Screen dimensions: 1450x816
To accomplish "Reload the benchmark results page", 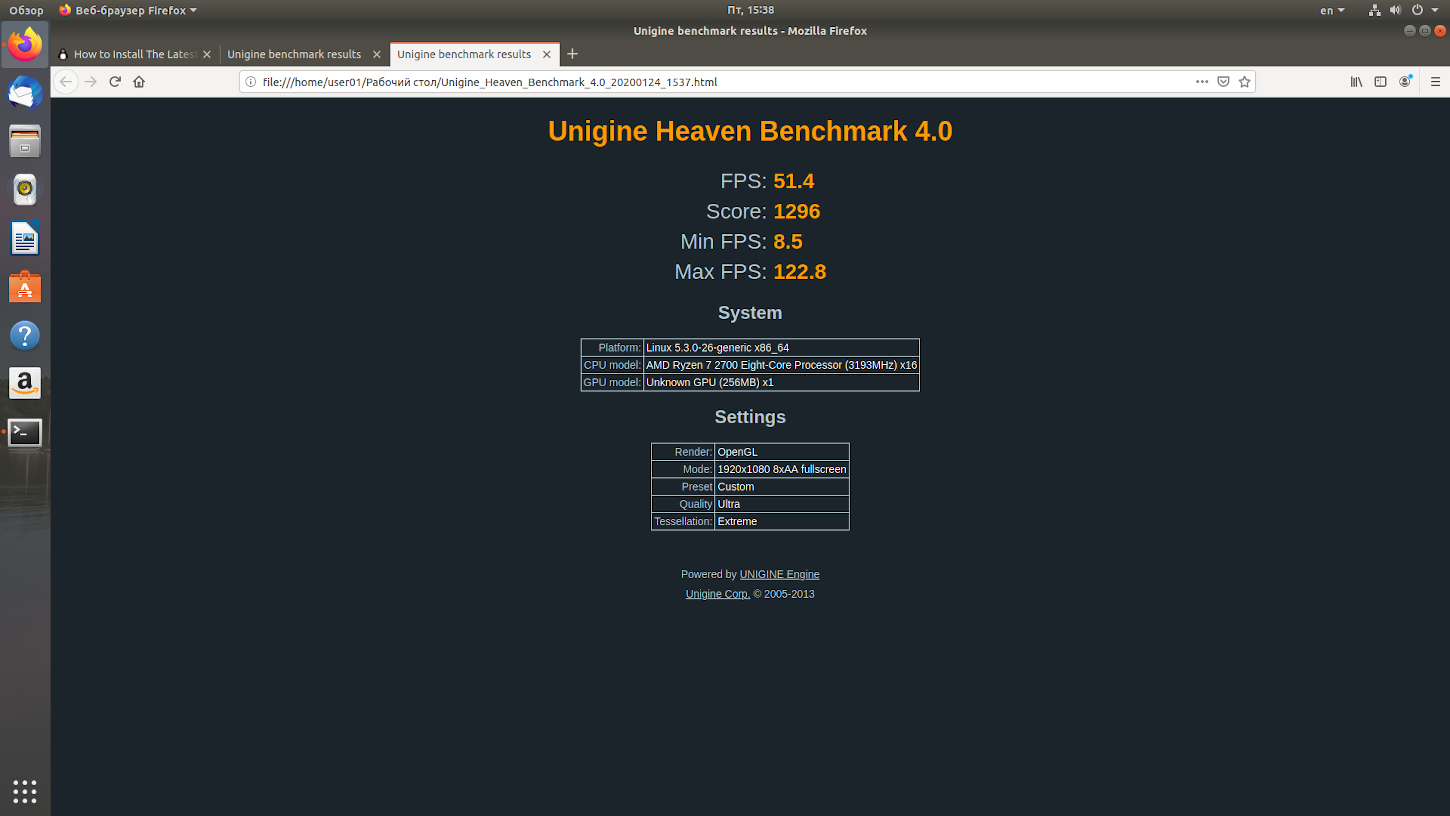I will [x=115, y=82].
